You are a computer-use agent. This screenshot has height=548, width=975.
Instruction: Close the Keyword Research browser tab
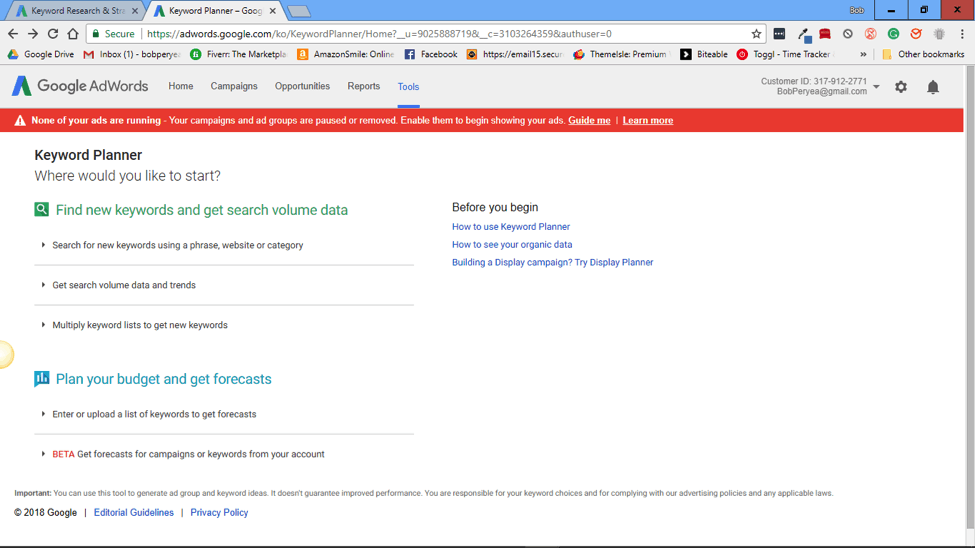(135, 11)
